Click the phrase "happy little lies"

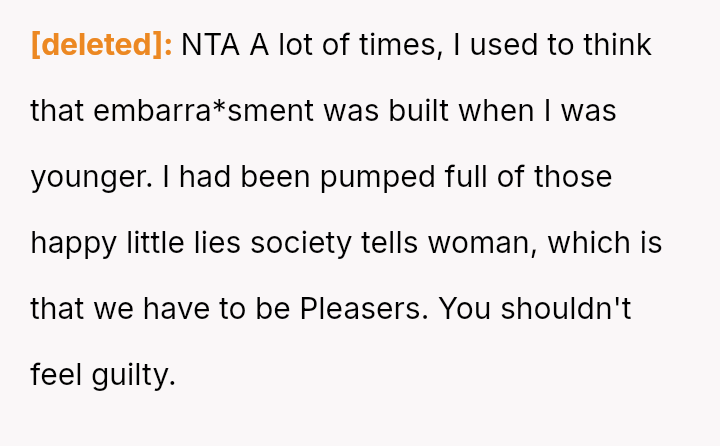tap(137, 243)
